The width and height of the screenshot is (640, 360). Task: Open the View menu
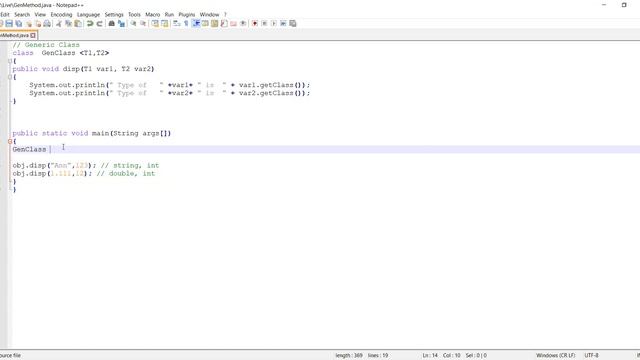pos(40,14)
